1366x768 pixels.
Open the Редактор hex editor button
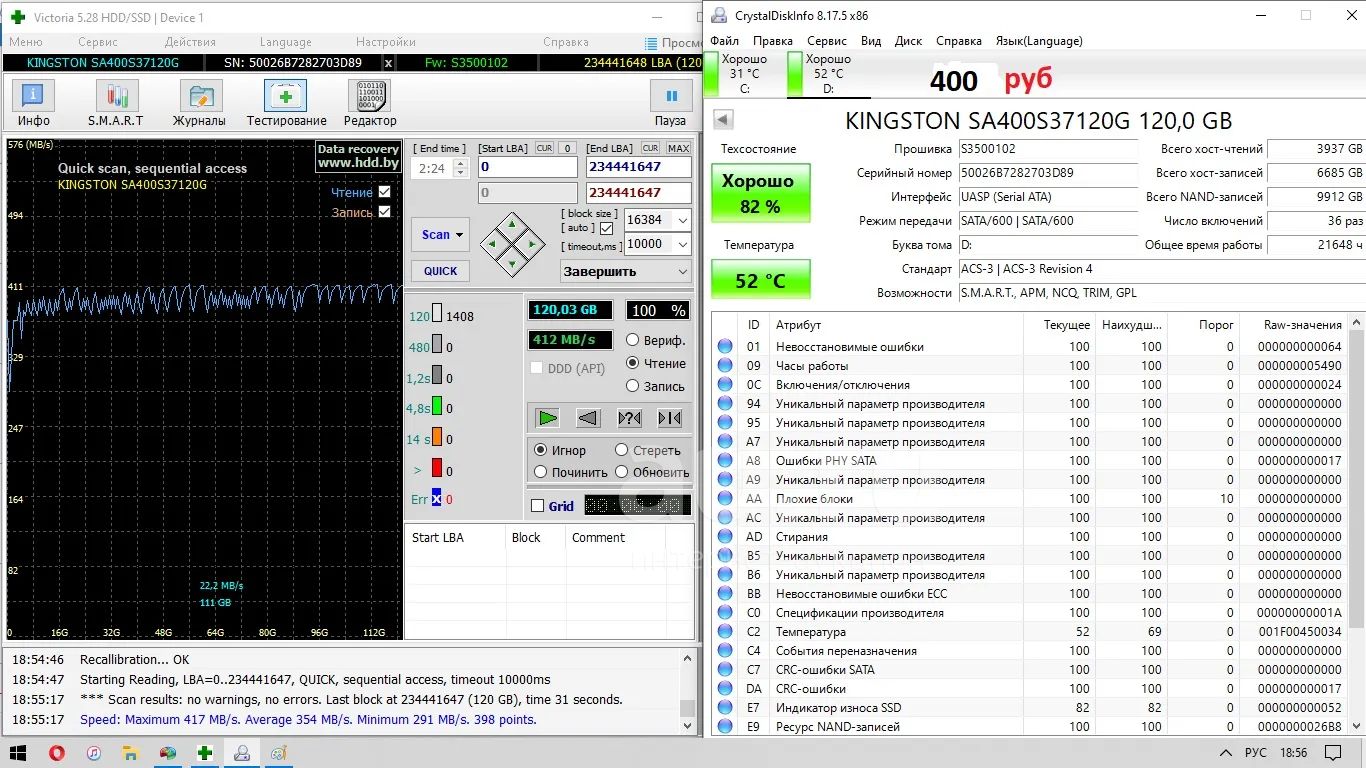370,104
